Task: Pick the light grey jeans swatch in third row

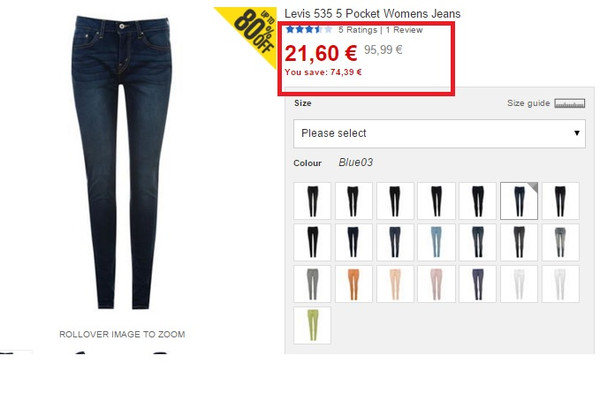Action: pyautogui.click(x=312, y=284)
